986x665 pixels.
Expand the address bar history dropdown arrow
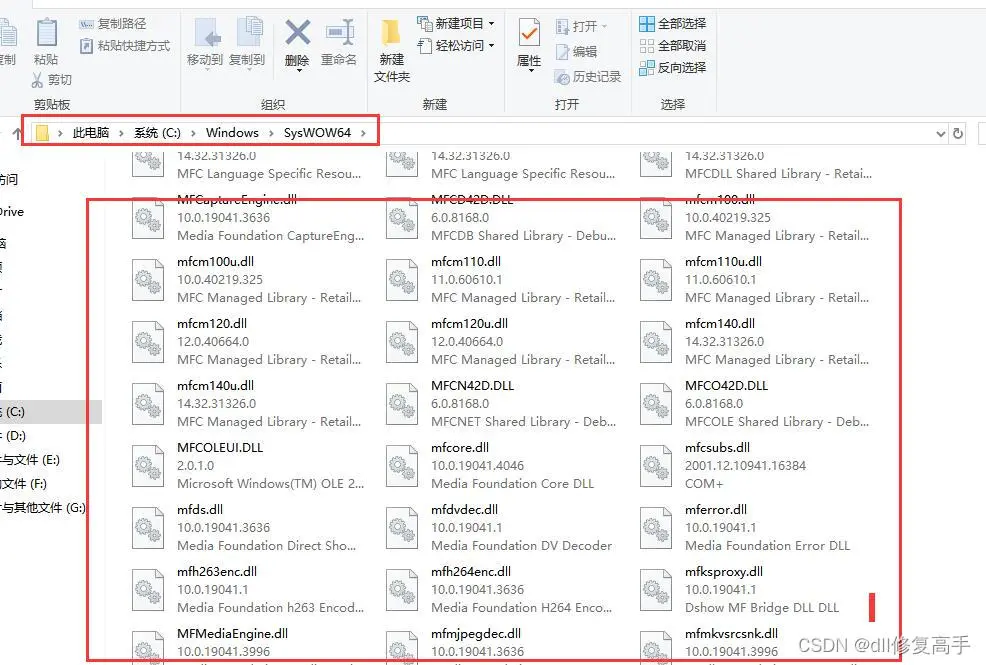pos(940,133)
